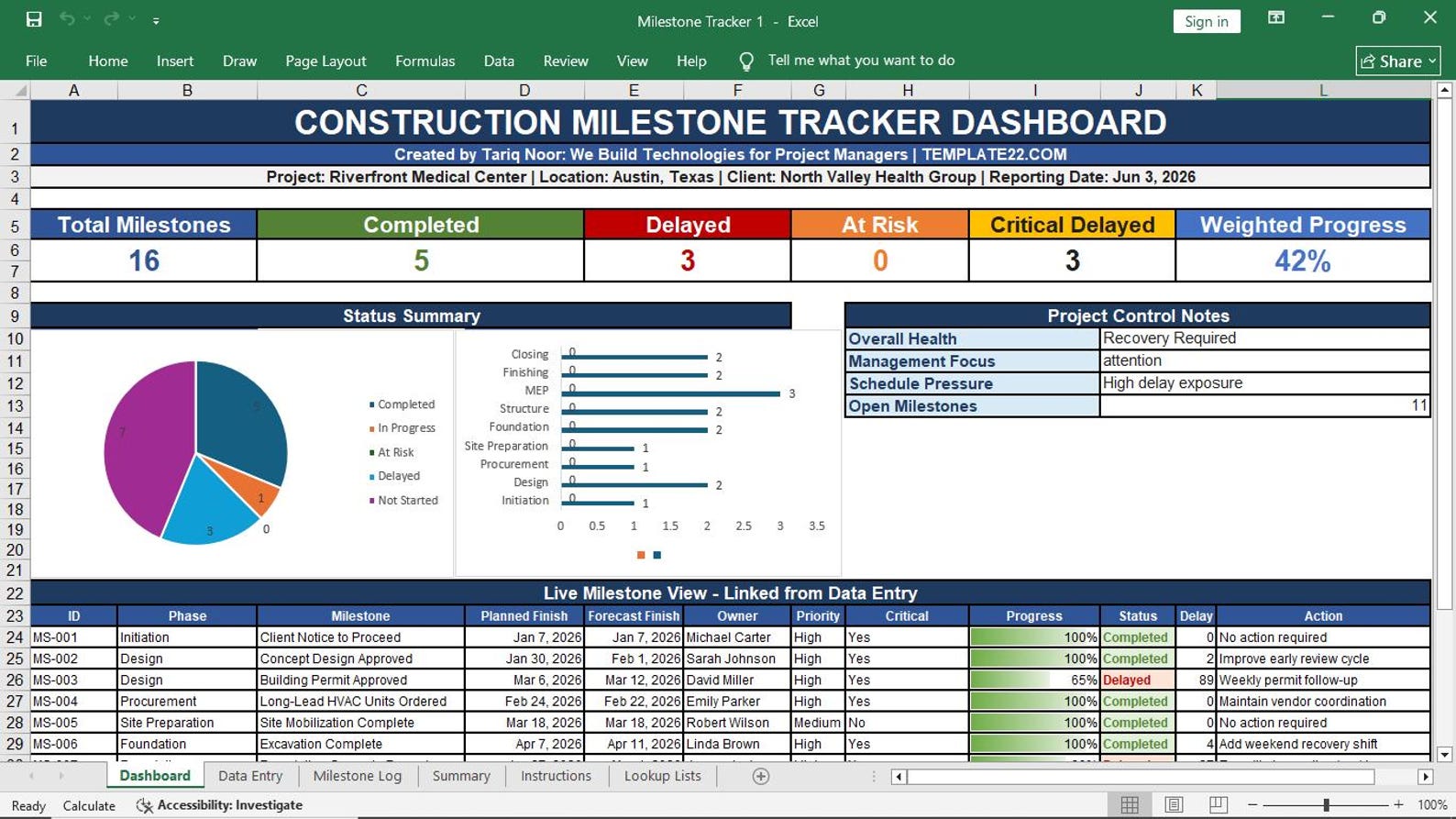1456x819 pixels.
Task: Click the Save icon in quick access toolbar
Action: click(34, 19)
